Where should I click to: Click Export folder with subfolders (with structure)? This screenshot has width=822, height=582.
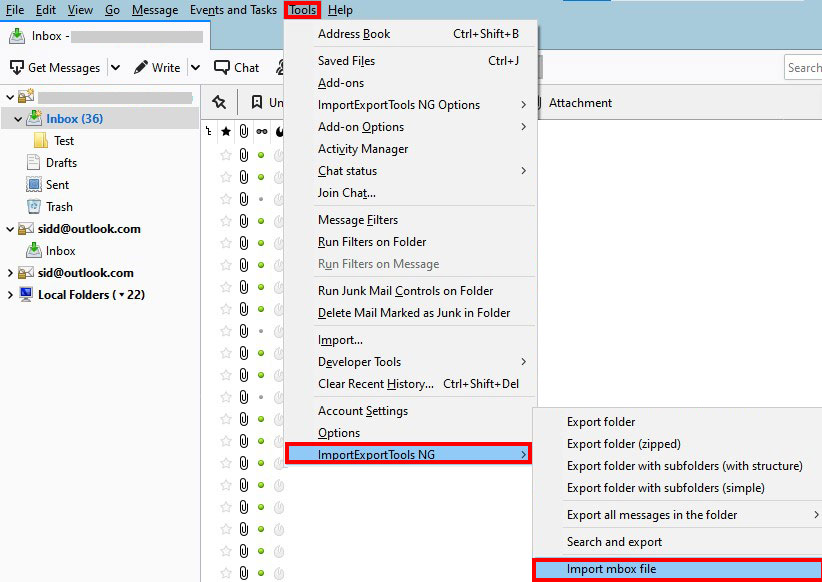678,466
